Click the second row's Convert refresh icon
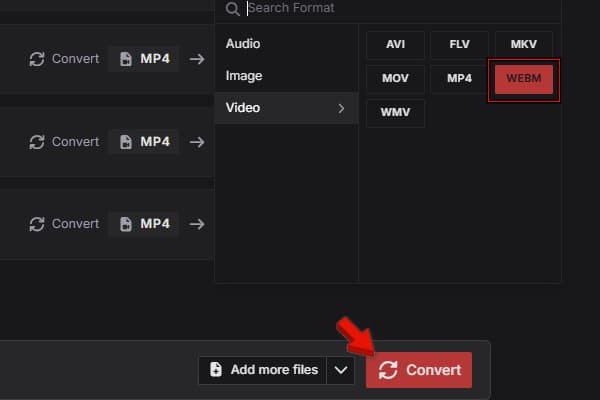Image resolution: width=600 pixels, height=400 pixels. [x=37, y=142]
